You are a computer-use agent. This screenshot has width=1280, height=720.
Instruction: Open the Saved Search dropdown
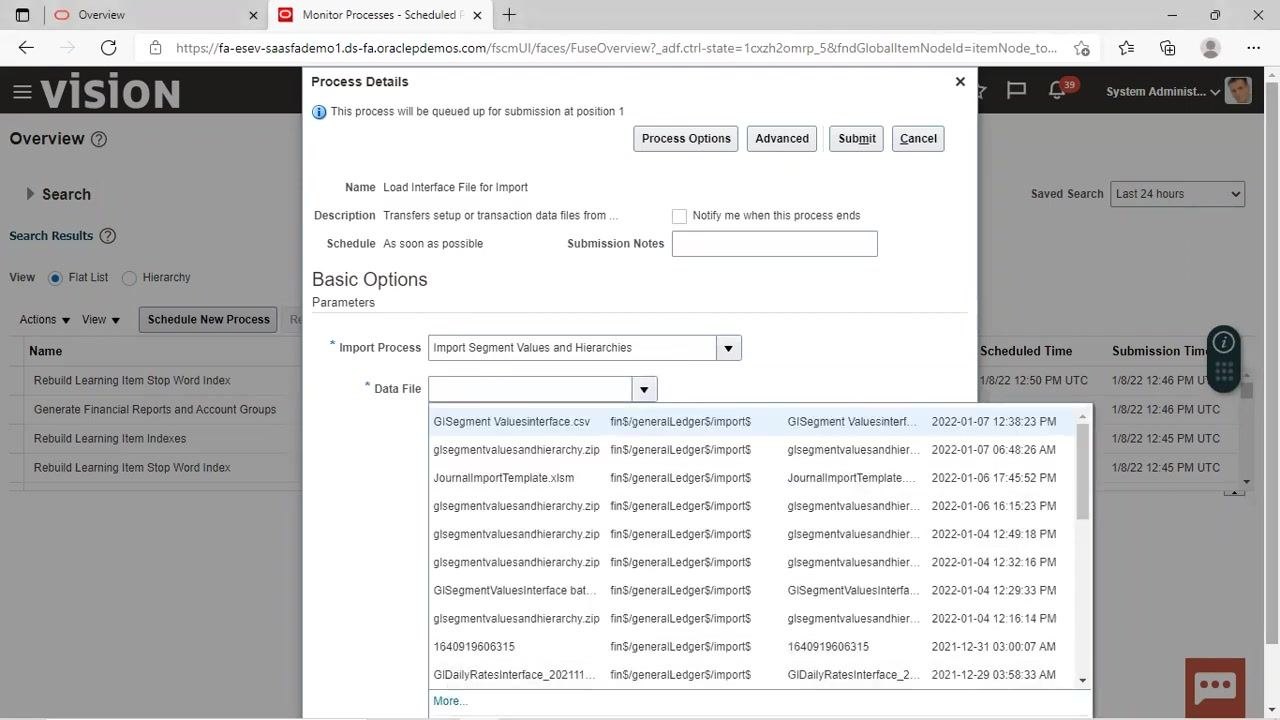click(x=1177, y=194)
